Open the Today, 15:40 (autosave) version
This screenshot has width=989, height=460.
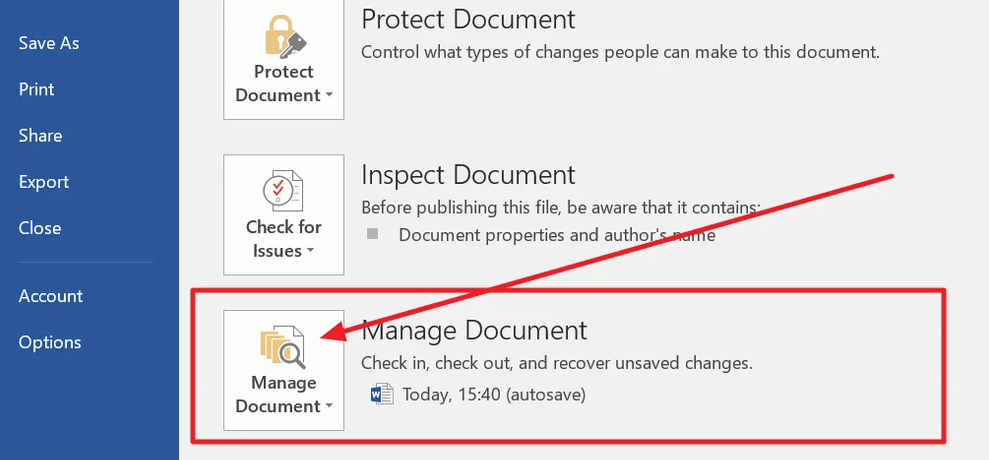[x=494, y=394]
